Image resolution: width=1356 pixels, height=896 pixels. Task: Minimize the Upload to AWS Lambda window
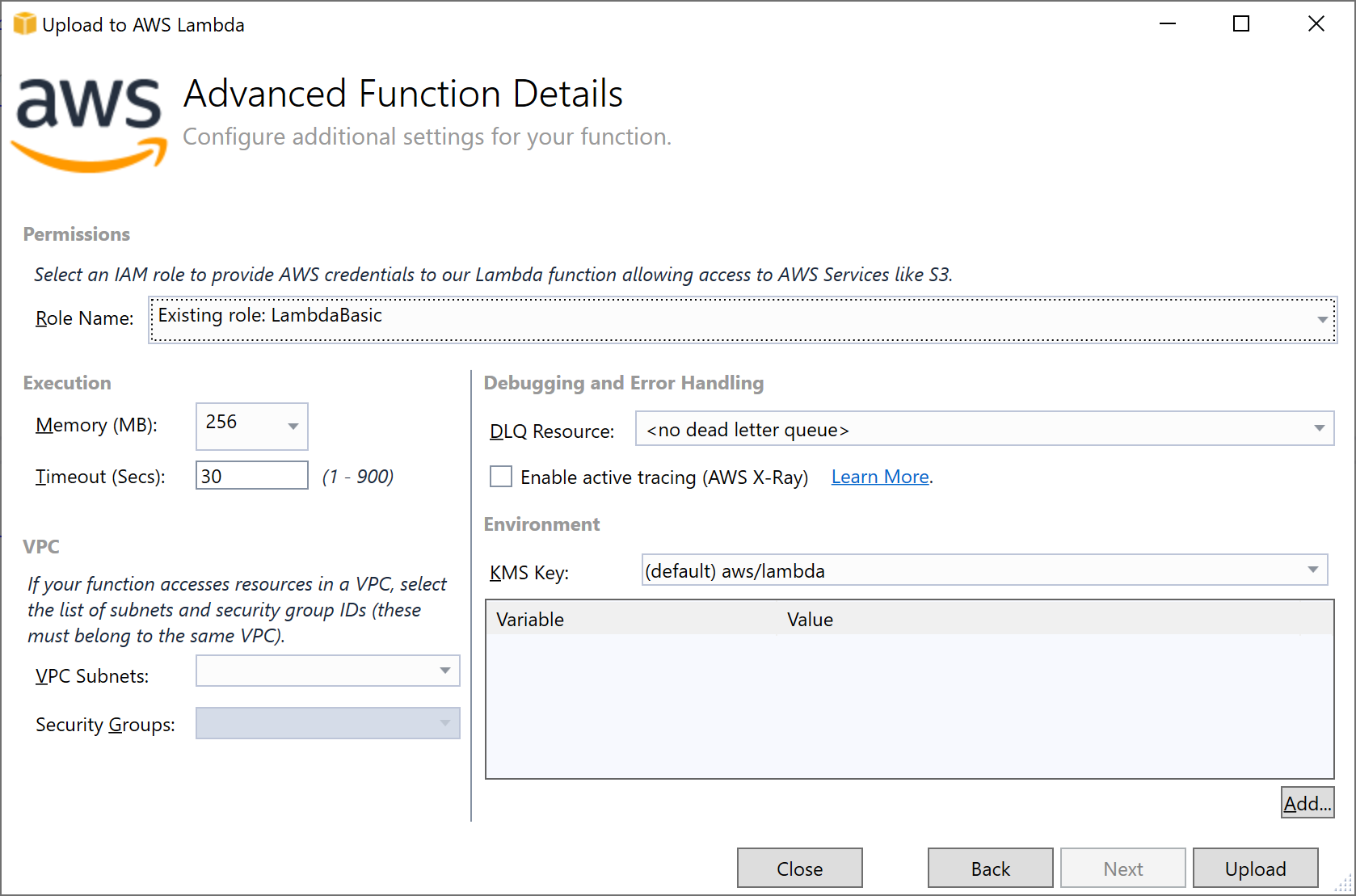[x=1168, y=24]
